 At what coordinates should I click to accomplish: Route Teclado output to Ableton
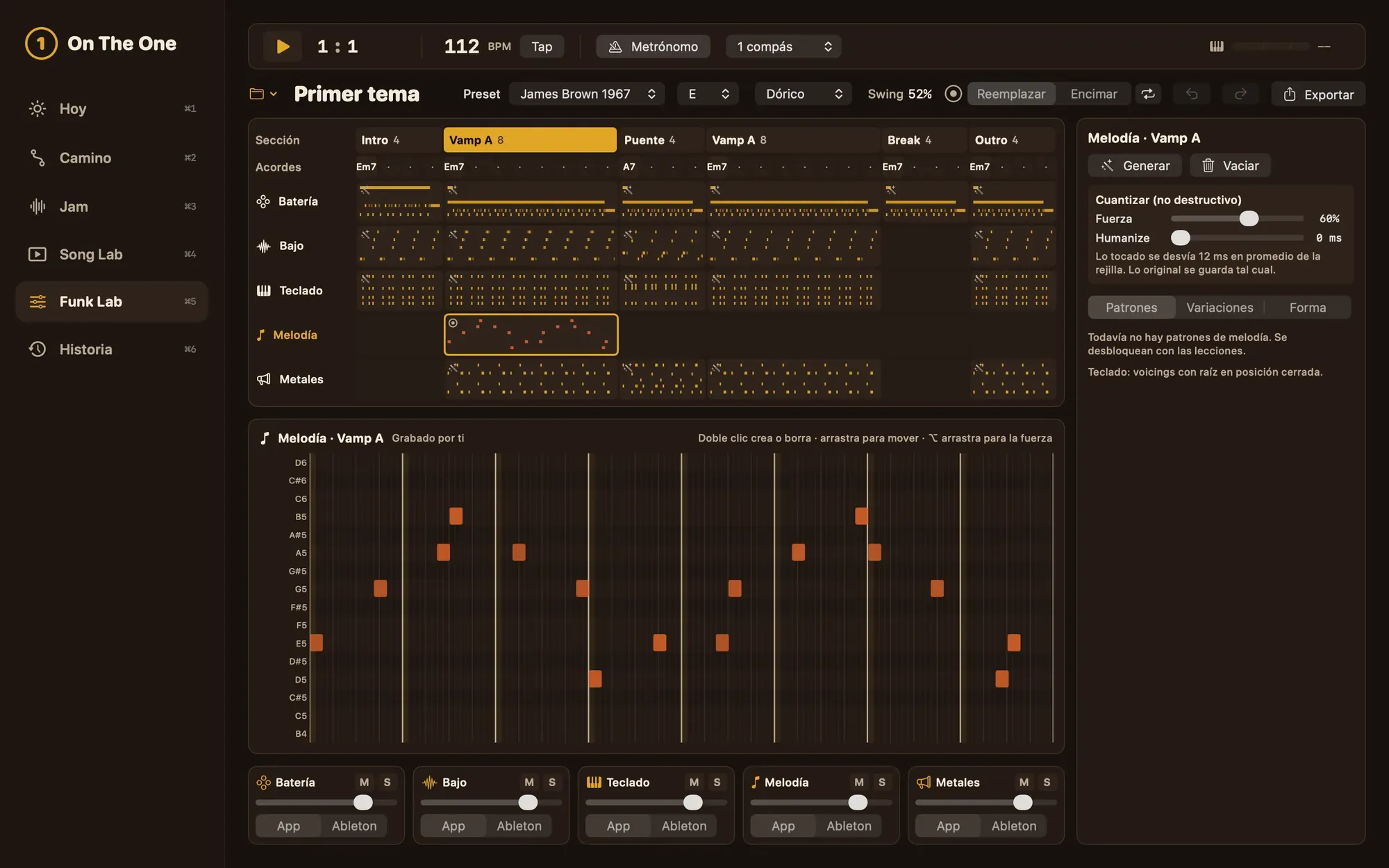click(684, 826)
